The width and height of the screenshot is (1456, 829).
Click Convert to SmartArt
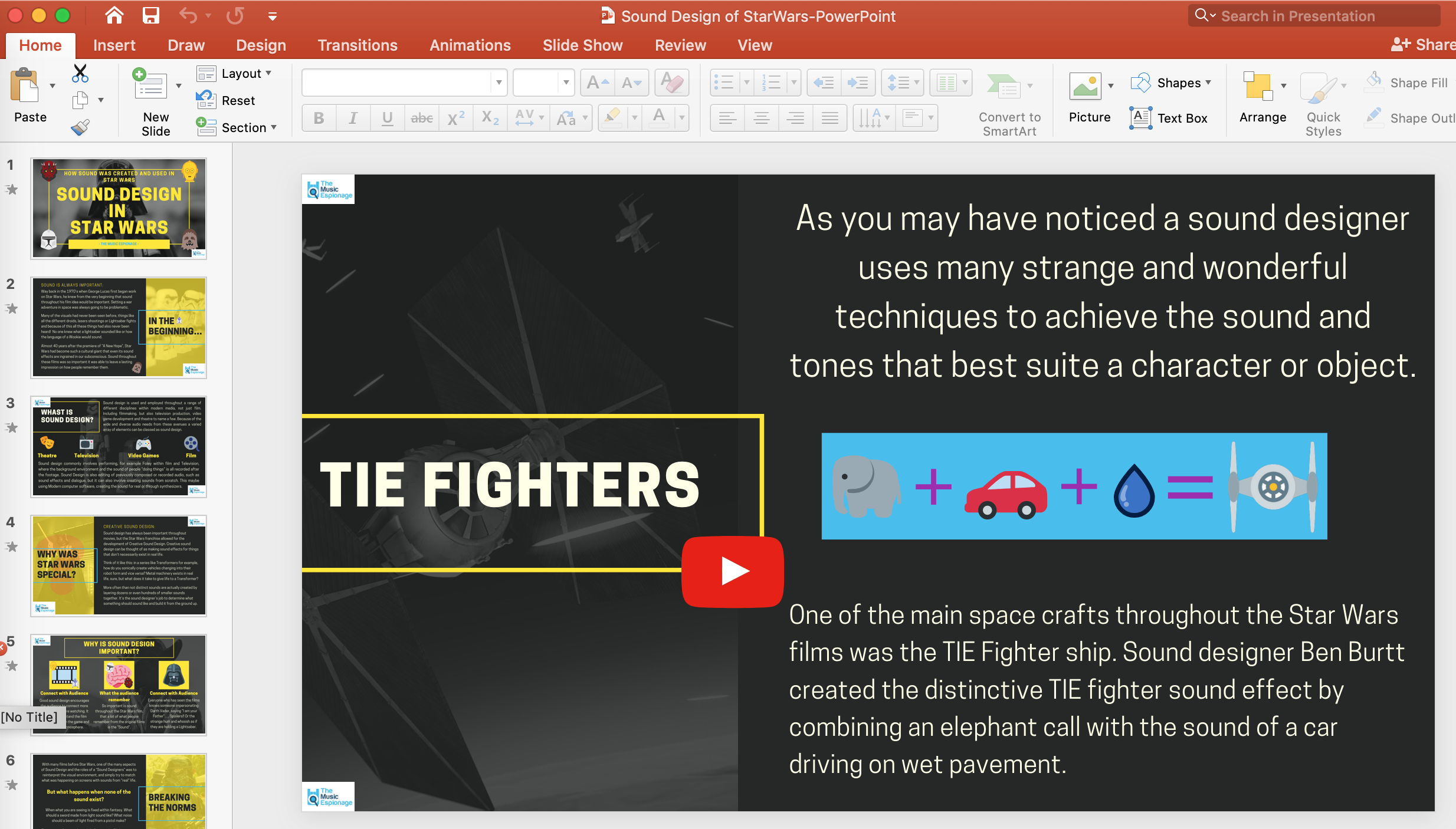pos(1009,105)
